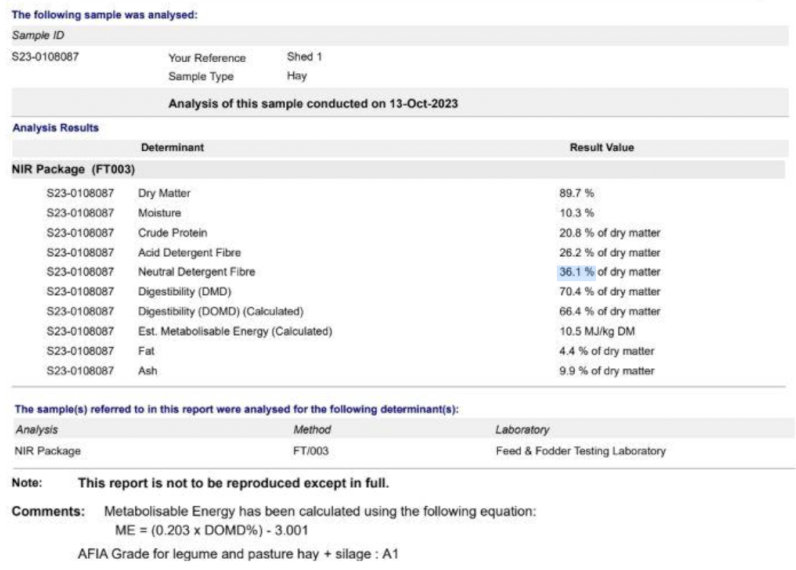The width and height of the screenshot is (796, 570).
Task: Click the Hay sample type value
Action: tap(297, 75)
